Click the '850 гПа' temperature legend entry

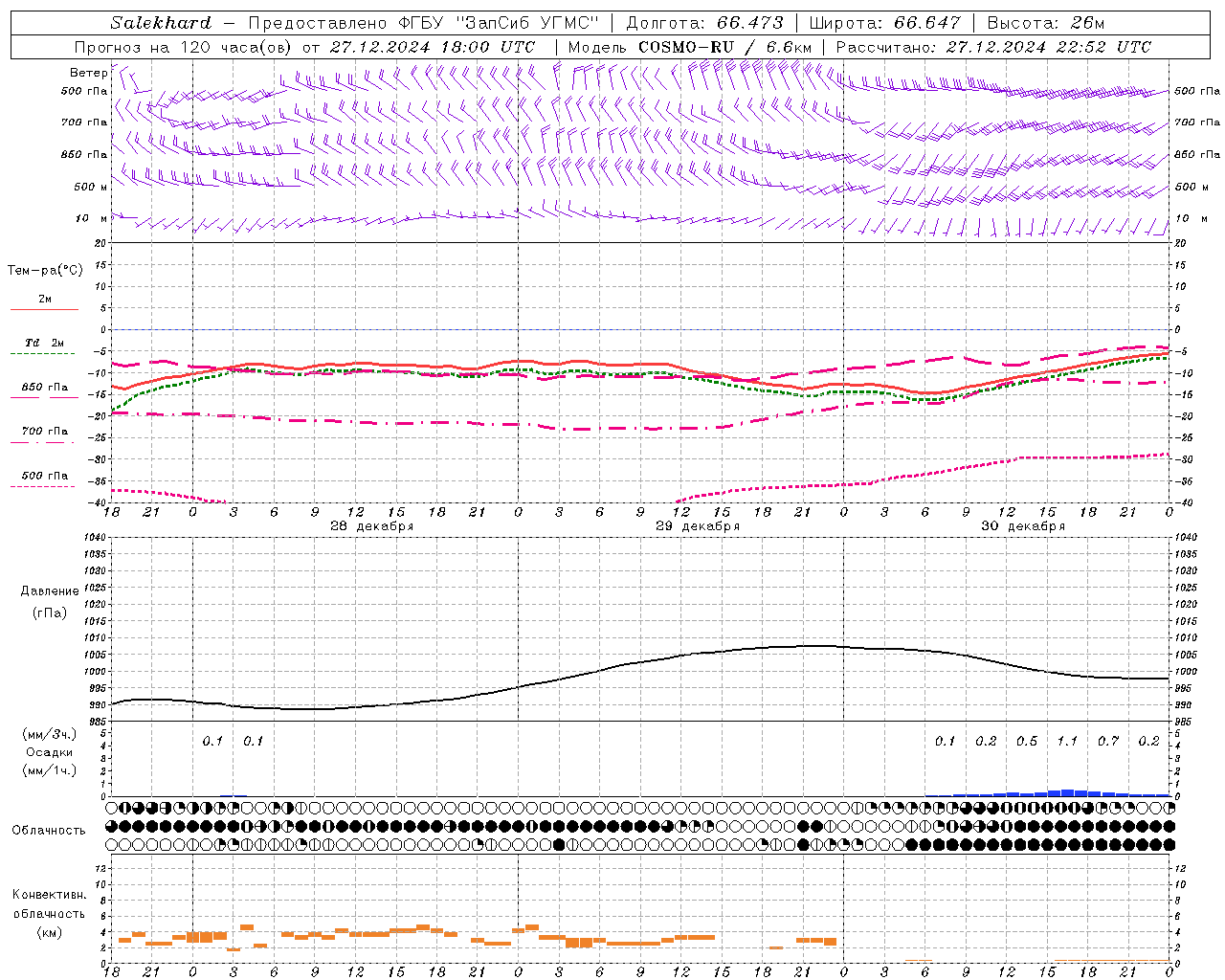click(x=44, y=388)
